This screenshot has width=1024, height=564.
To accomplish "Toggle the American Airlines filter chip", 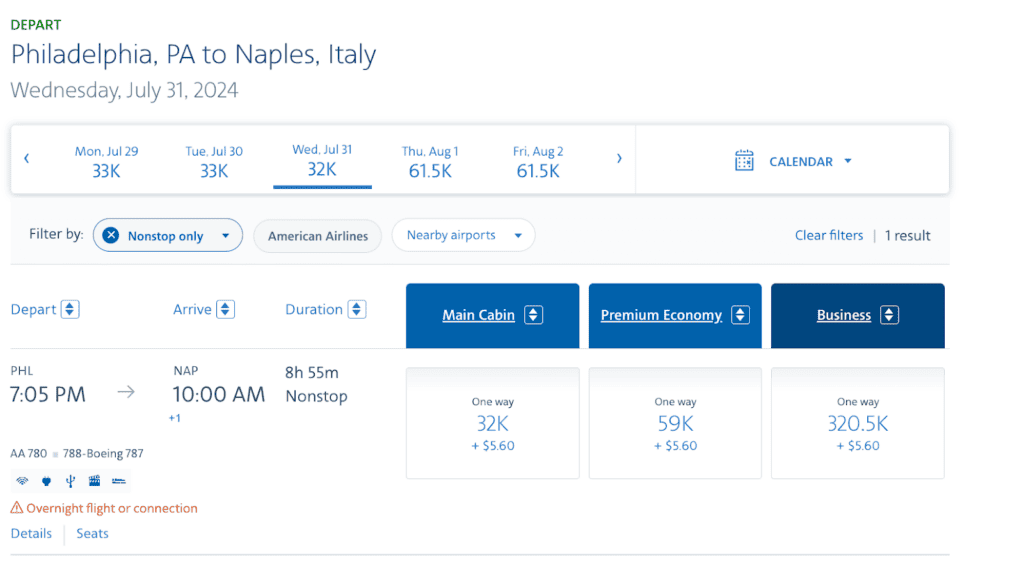I will (318, 236).
